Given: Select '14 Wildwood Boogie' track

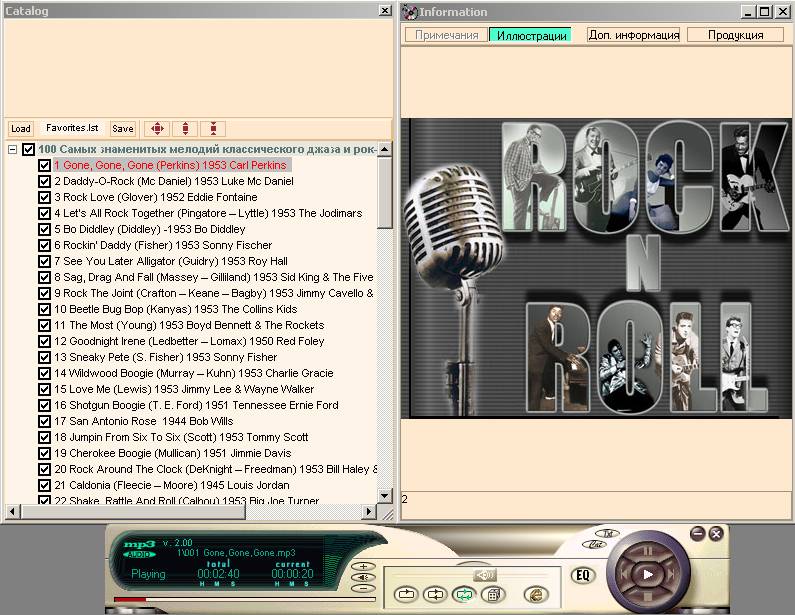Looking at the screenshot, I should click(194, 373).
